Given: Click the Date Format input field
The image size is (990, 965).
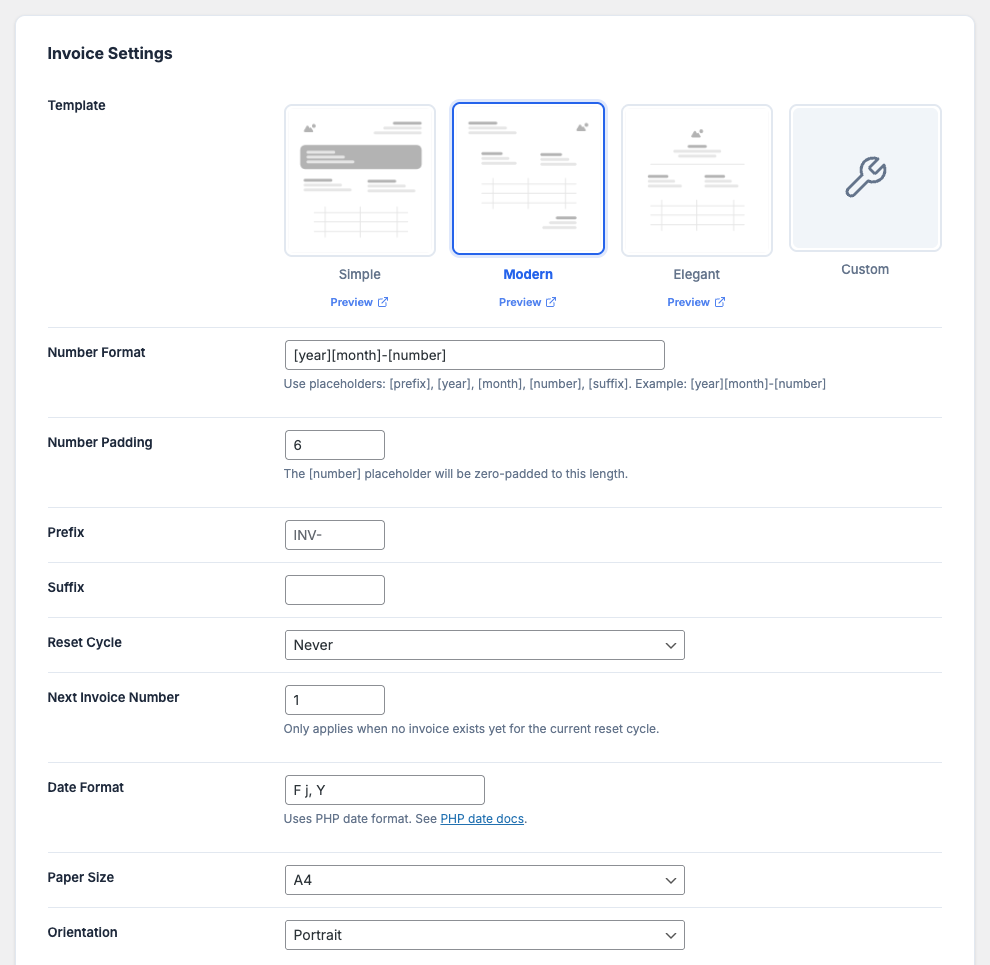Looking at the screenshot, I should coord(384,790).
